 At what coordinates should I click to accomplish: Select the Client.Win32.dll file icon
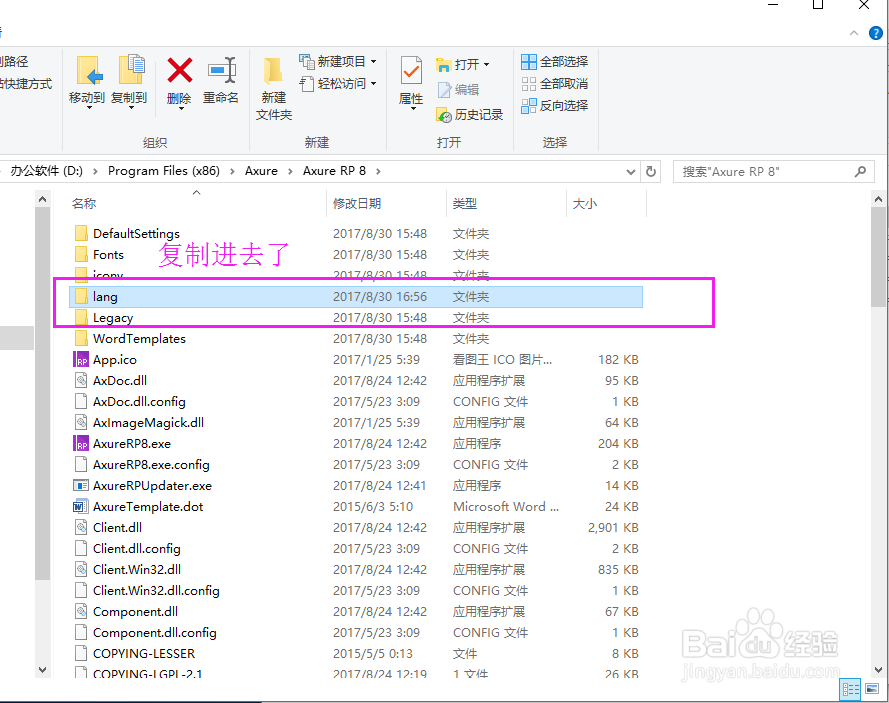click(81, 569)
